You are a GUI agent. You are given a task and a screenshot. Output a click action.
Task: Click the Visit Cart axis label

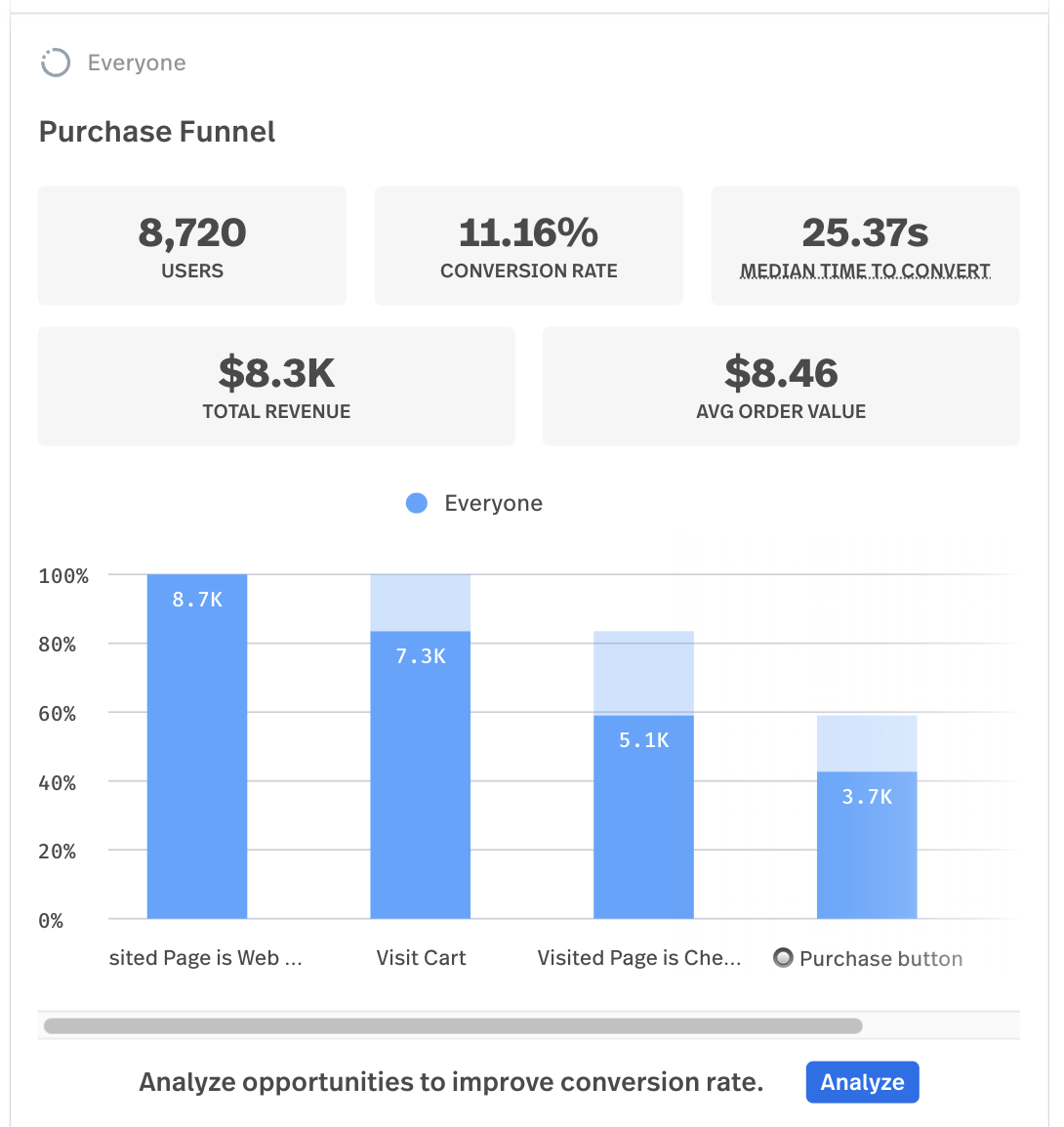tap(421, 958)
